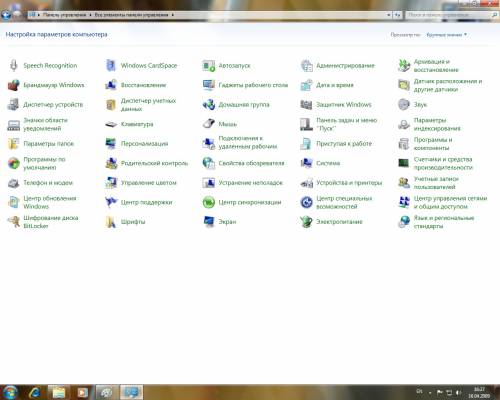This screenshot has width=500, height=400.
Task: Open the Звук sound icon
Action: tap(404, 104)
